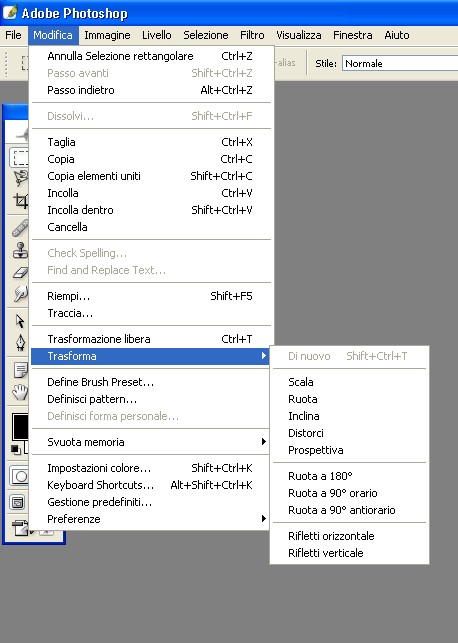Choose Scala in Trasforma submenu
This screenshot has height=643, width=458.
(x=349, y=382)
